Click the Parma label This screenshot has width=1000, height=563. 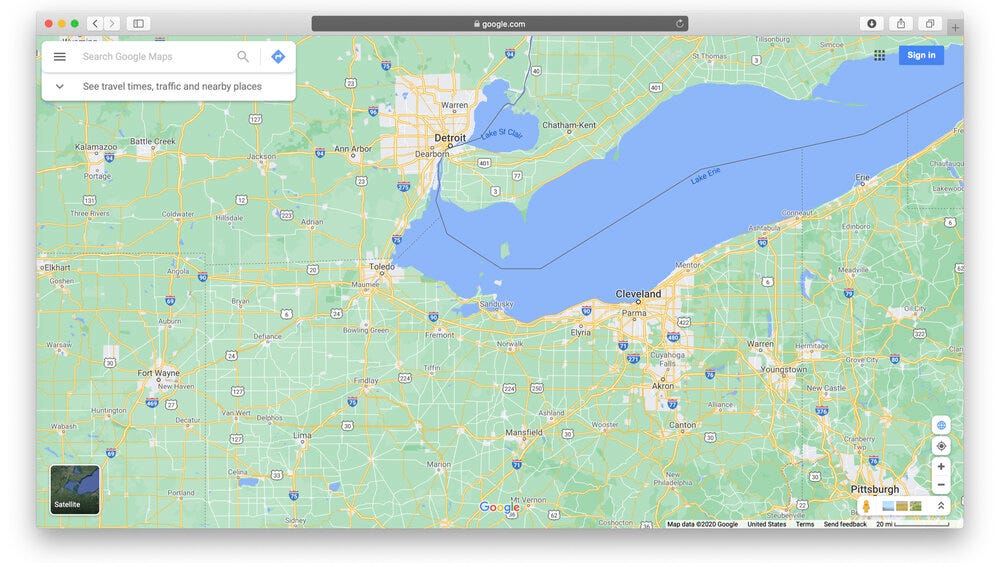pos(634,313)
